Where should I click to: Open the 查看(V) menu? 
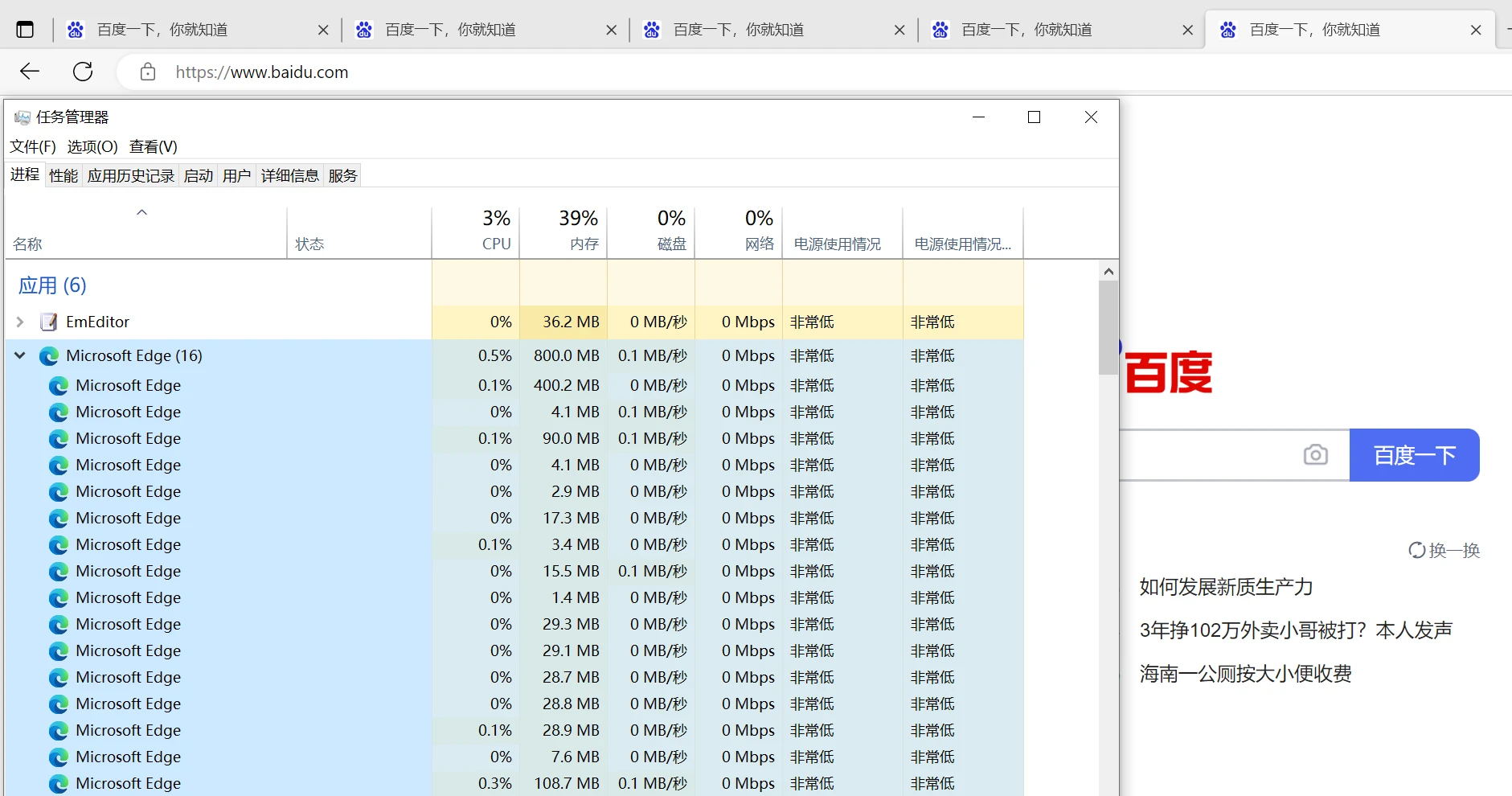154,146
